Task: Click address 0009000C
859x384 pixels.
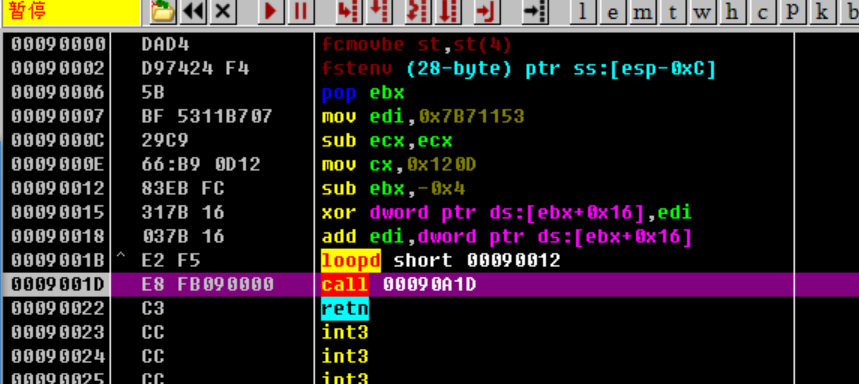Action: (x=58, y=141)
